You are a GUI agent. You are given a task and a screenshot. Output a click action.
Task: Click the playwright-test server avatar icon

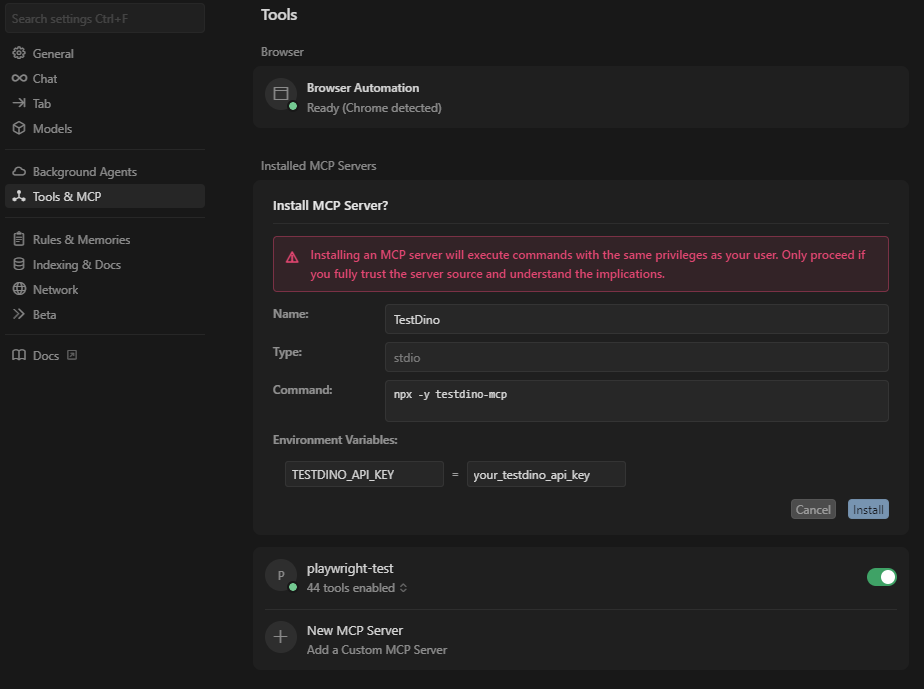tap(281, 575)
